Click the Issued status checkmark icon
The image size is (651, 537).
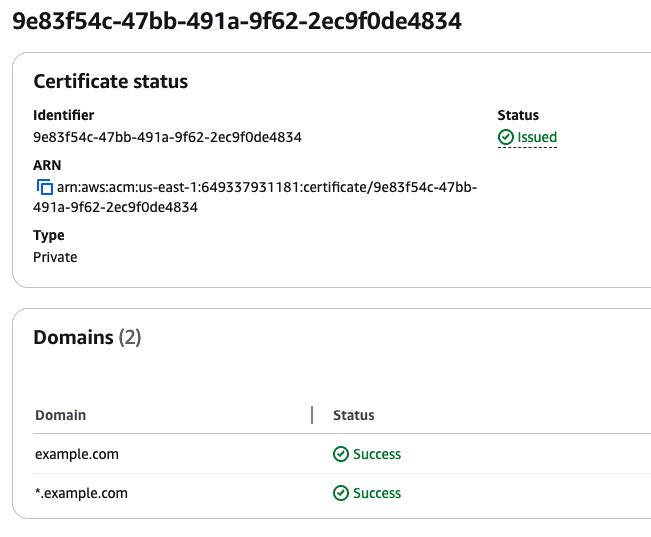(506, 137)
